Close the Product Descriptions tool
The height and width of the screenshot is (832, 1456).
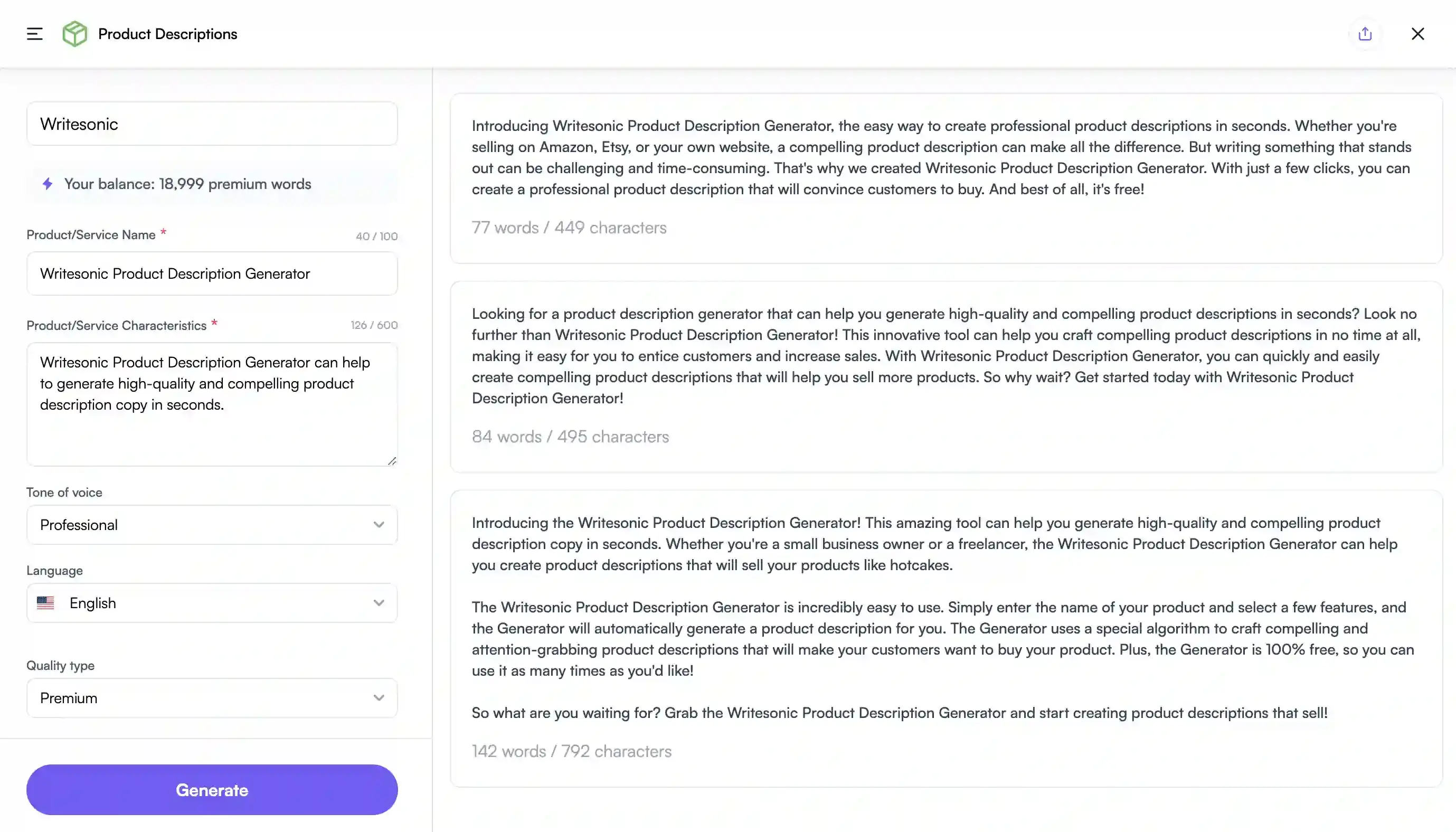pyautogui.click(x=1417, y=34)
